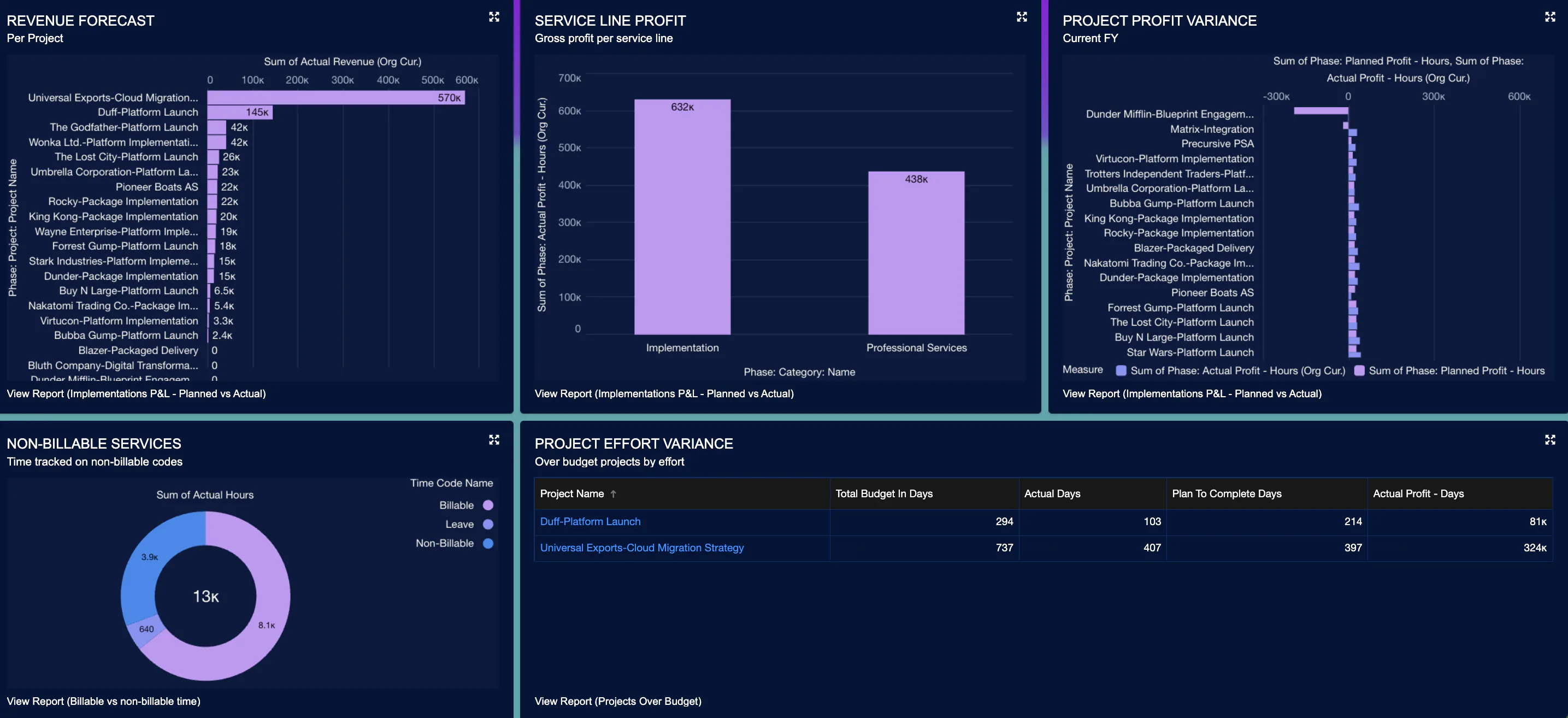The width and height of the screenshot is (1568, 718).
Task: Click Star Wars-Platform Launch label
Action: point(1190,352)
